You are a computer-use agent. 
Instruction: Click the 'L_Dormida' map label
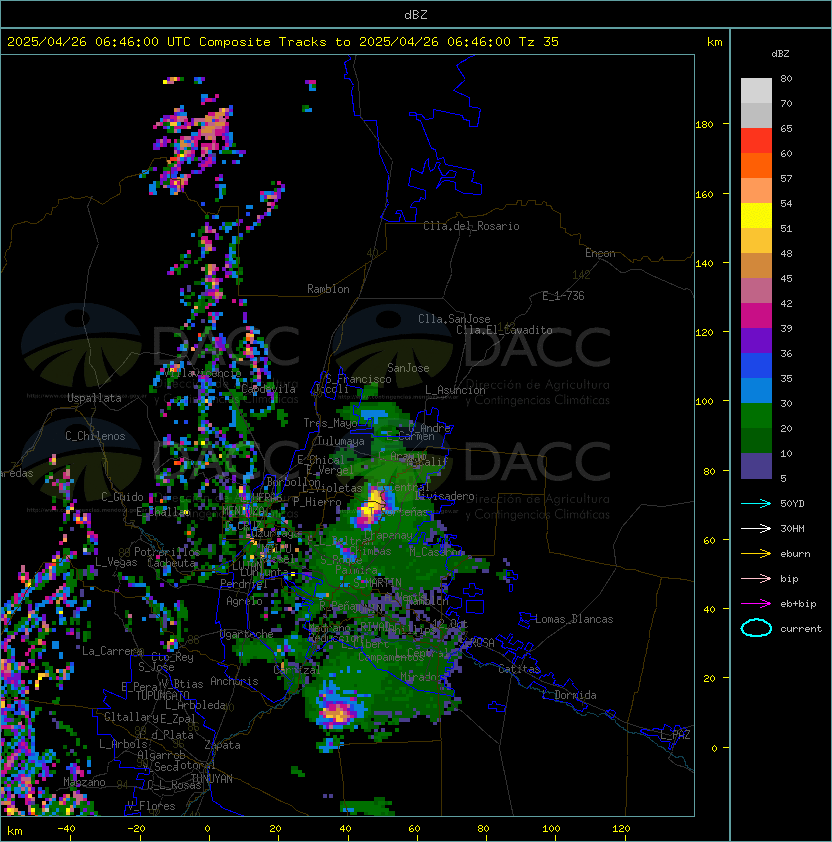(569, 695)
